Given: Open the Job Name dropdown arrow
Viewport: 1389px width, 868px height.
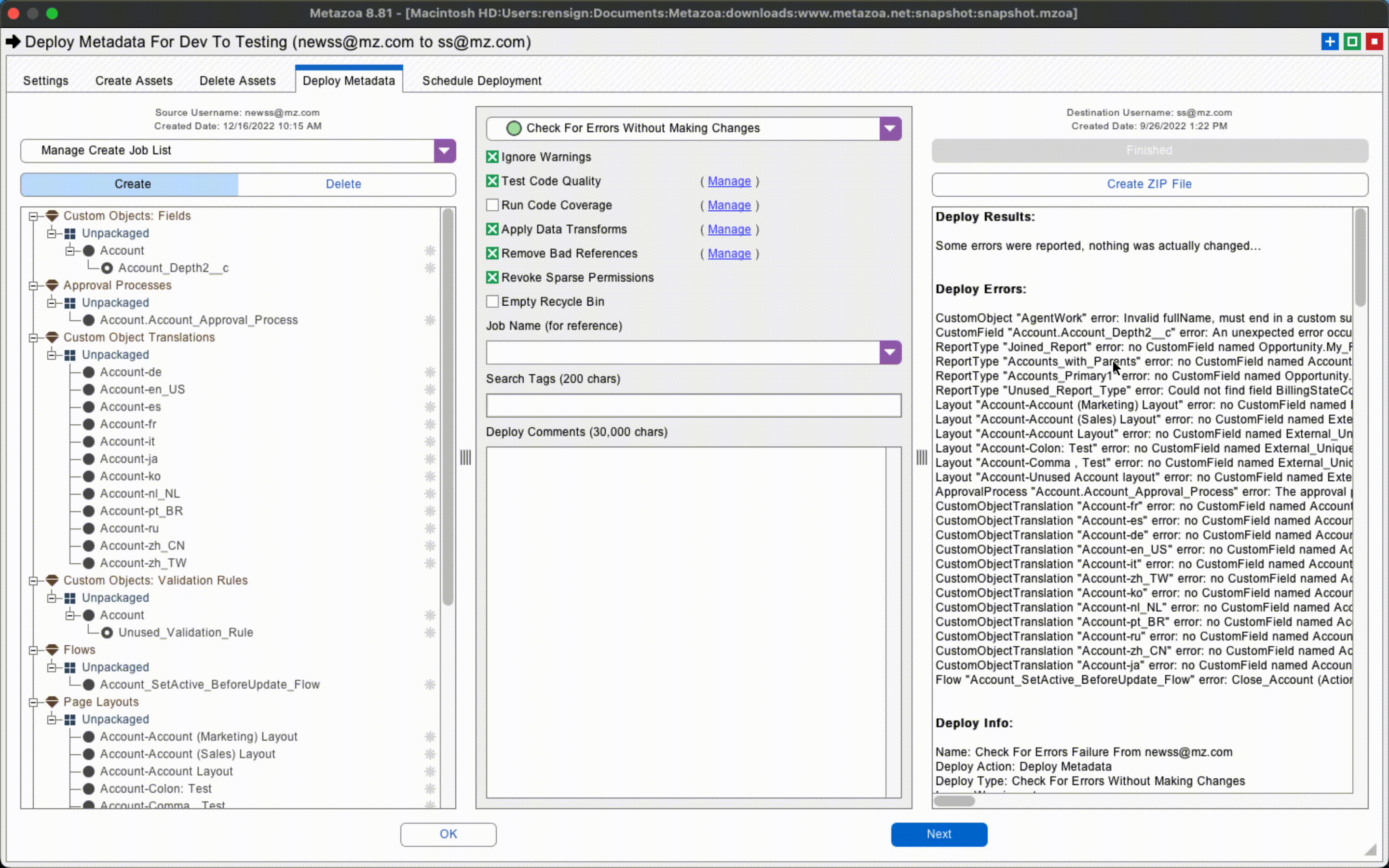Looking at the screenshot, I should [890, 353].
